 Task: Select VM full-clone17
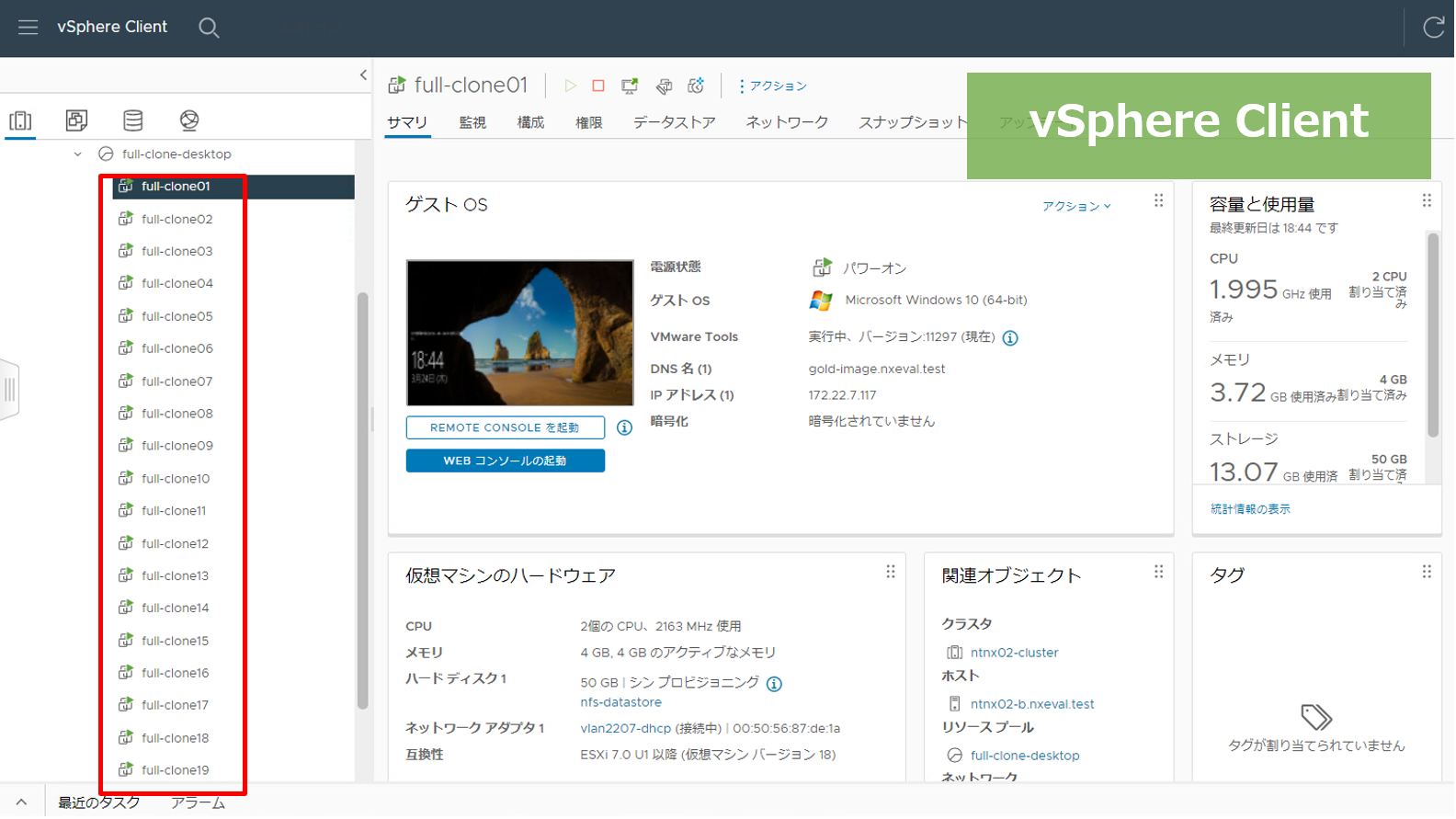pos(176,707)
